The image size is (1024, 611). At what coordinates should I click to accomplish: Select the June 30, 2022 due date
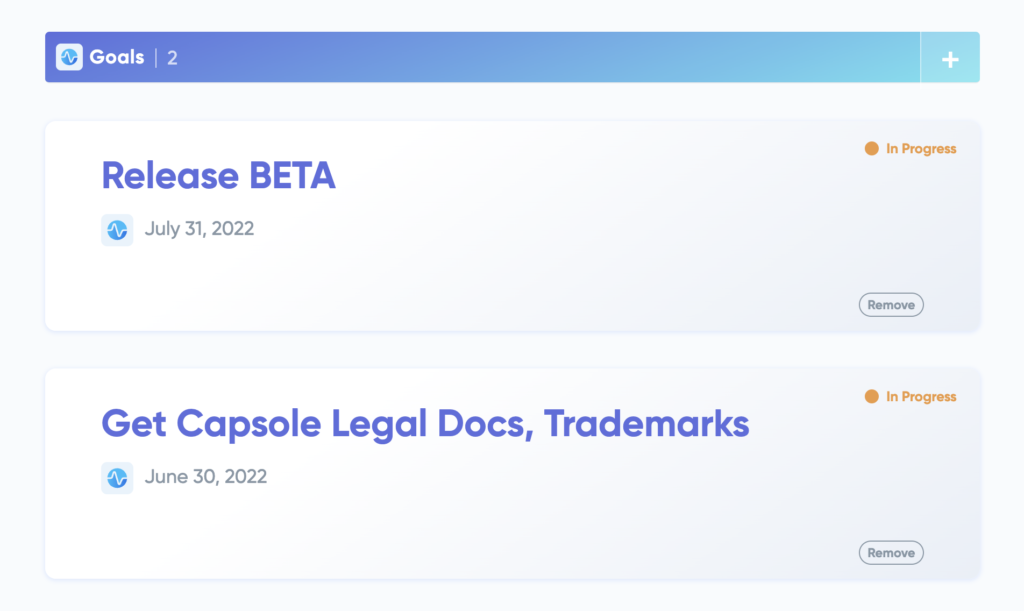[205, 477]
